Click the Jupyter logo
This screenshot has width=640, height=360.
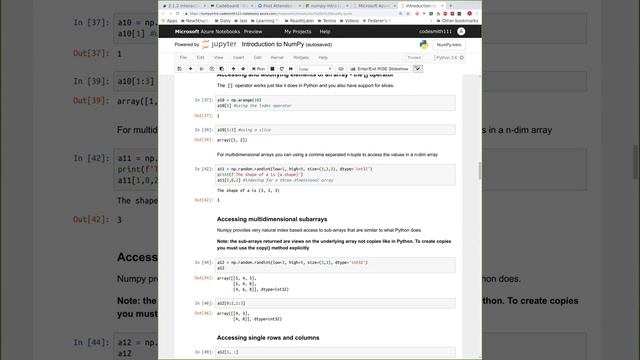click(x=220, y=44)
